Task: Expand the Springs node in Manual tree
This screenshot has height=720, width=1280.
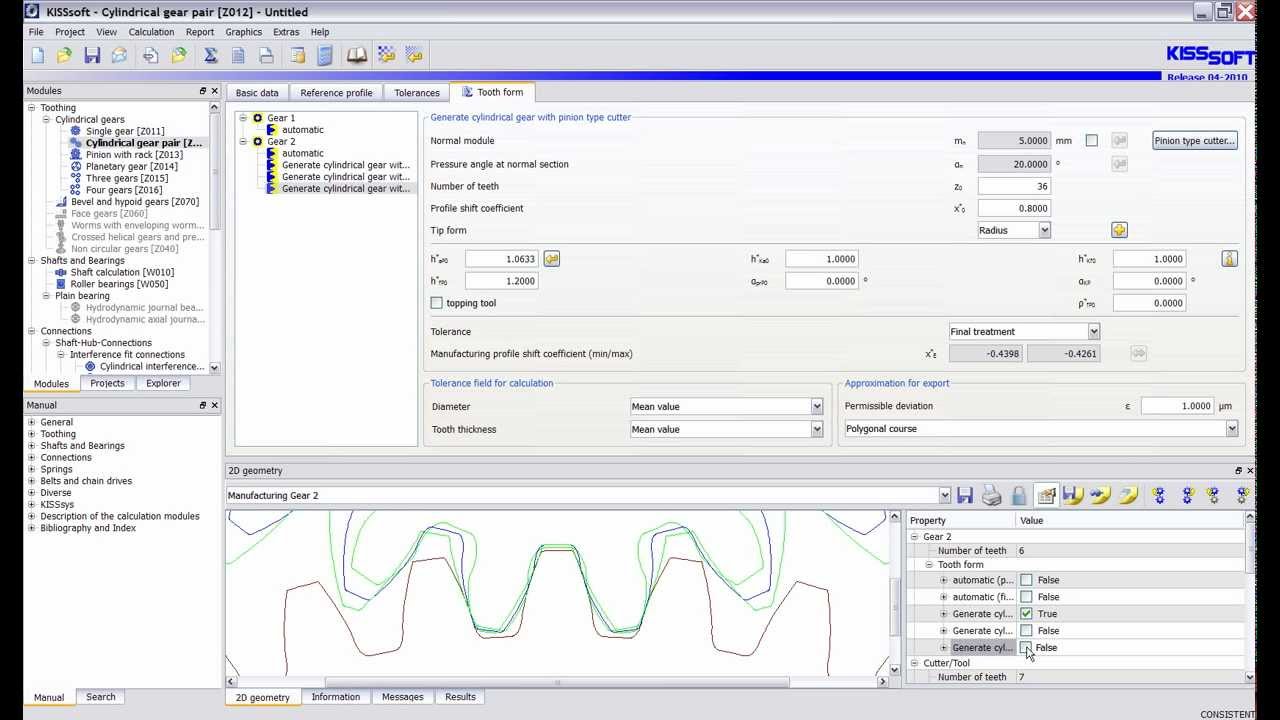Action: pyautogui.click(x=32, y=469)
